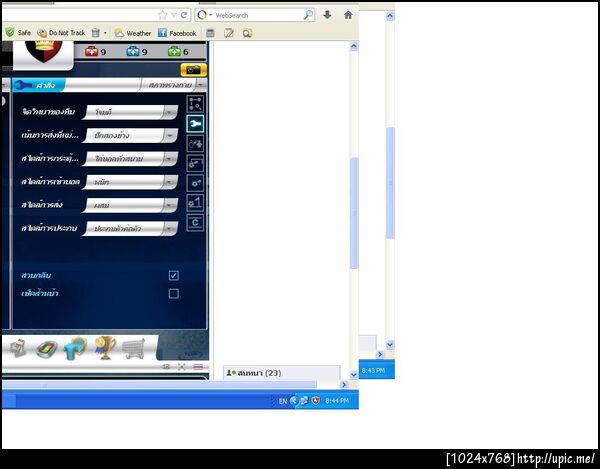Open the cash register finances icon
Image resolution: width=600 pixels, height=469 pixels.
(x=17, y=348)
